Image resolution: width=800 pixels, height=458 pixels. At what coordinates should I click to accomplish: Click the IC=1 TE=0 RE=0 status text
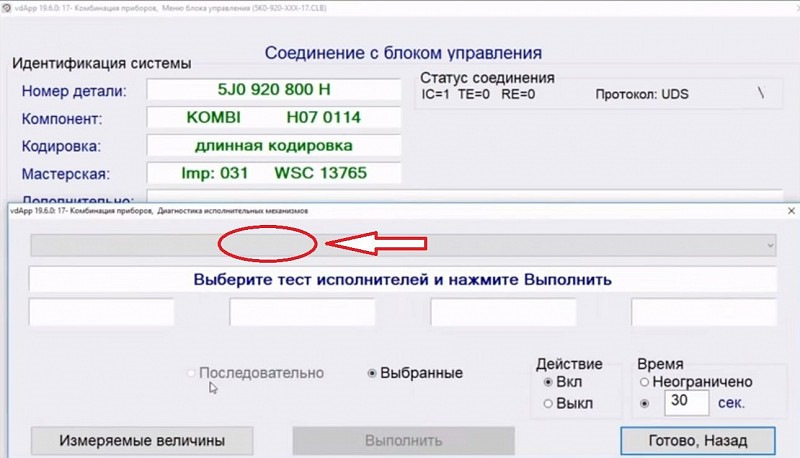pyautogui.click(x=478, y=94)
